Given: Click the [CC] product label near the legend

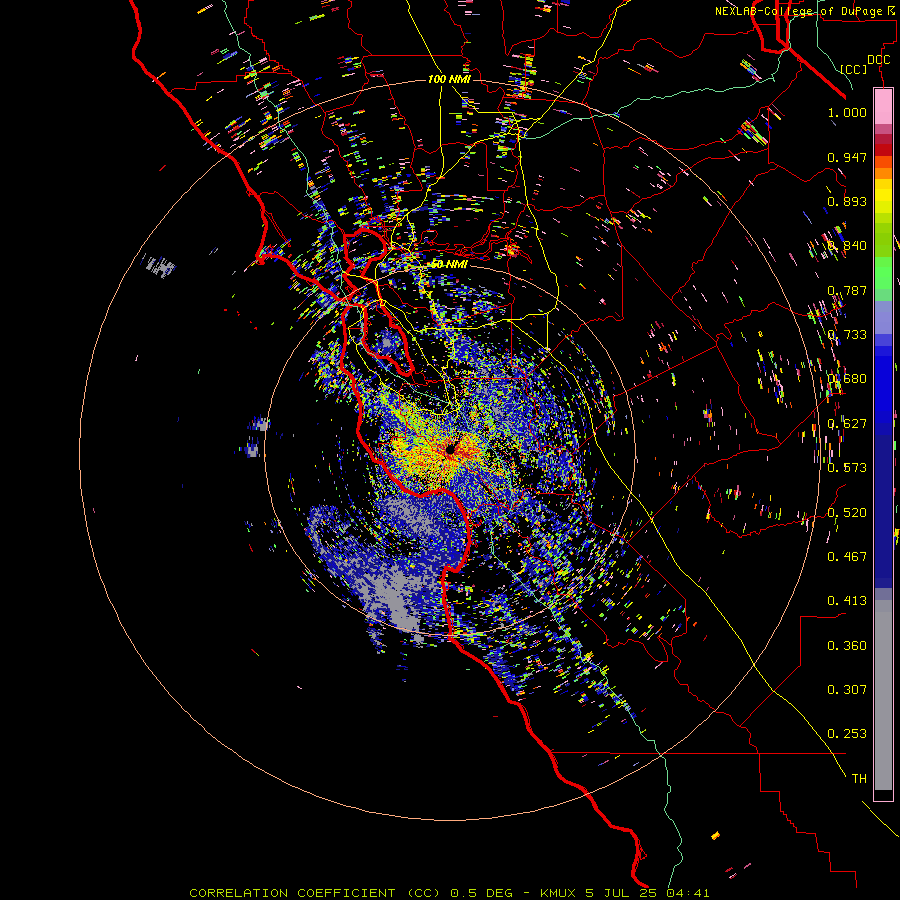Looking at the screenshot, I should click(x=854, y=69).
